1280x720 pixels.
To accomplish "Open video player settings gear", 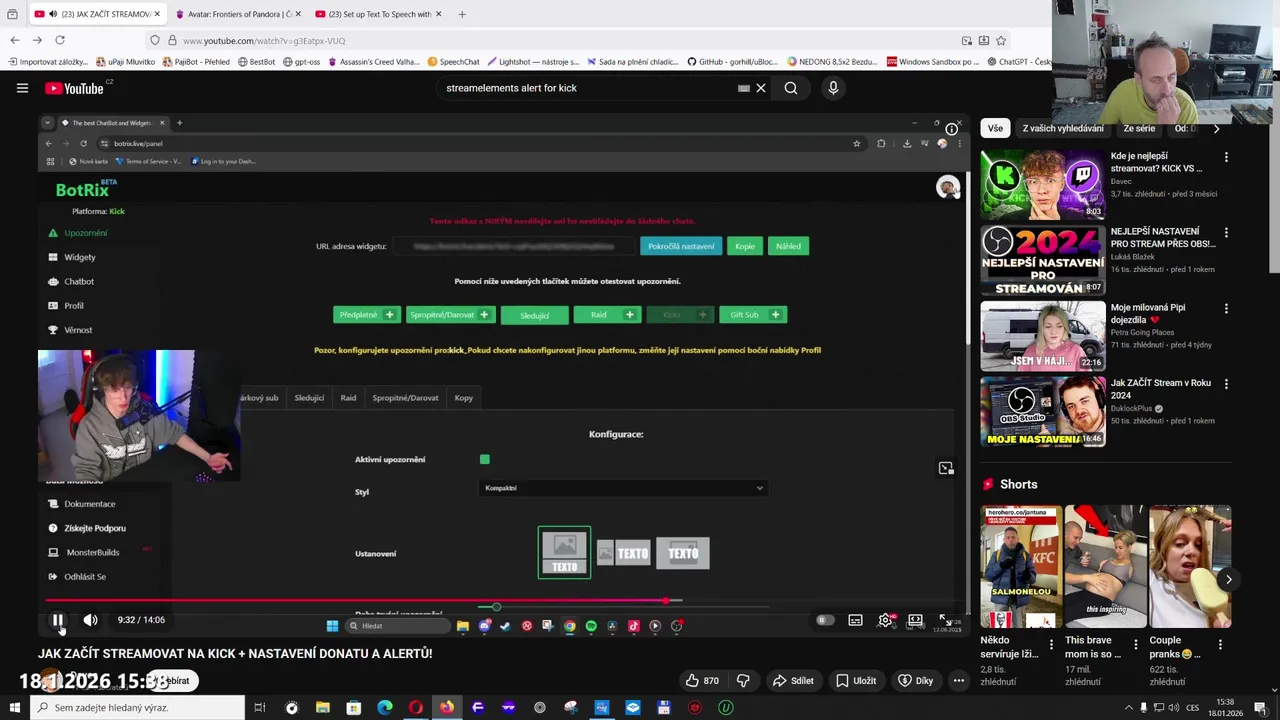I will point(885,620).
